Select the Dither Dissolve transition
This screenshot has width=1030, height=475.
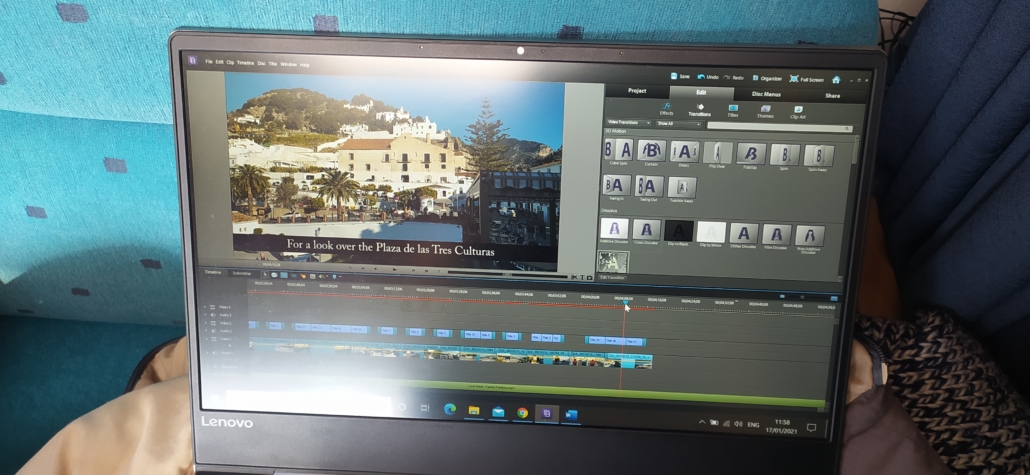pos(744,236)
